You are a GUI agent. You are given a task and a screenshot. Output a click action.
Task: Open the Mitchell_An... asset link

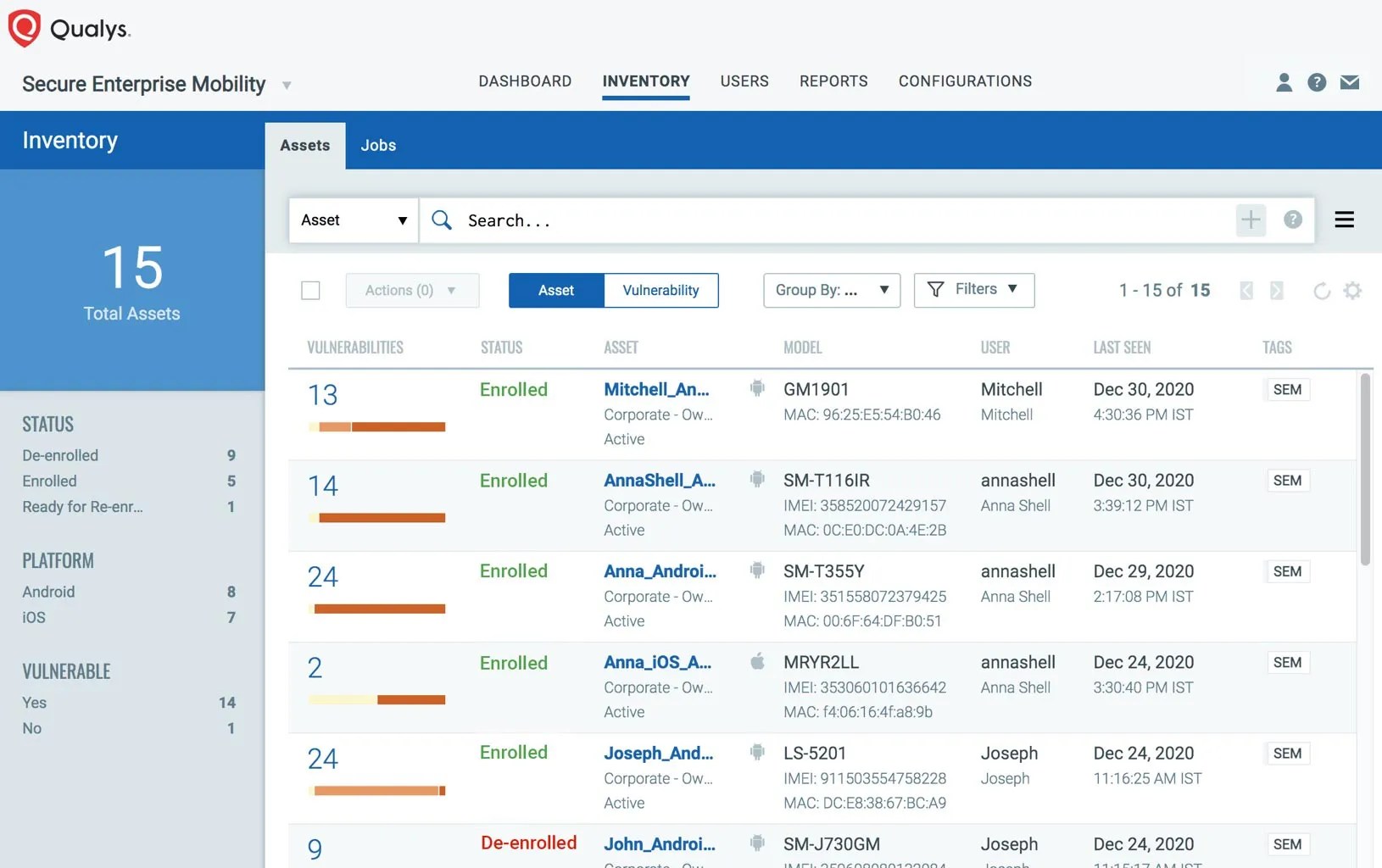click(x=656, y=389)
